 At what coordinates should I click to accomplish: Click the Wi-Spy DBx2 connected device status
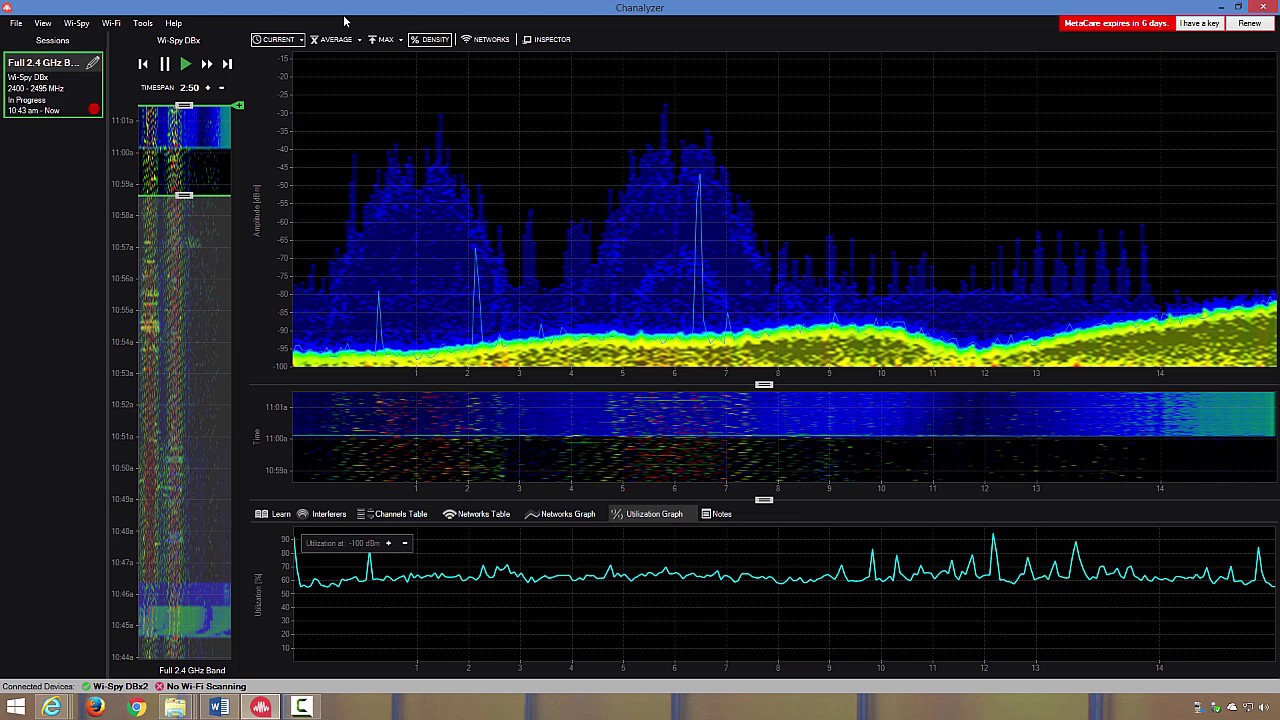[x=115, y=687]
